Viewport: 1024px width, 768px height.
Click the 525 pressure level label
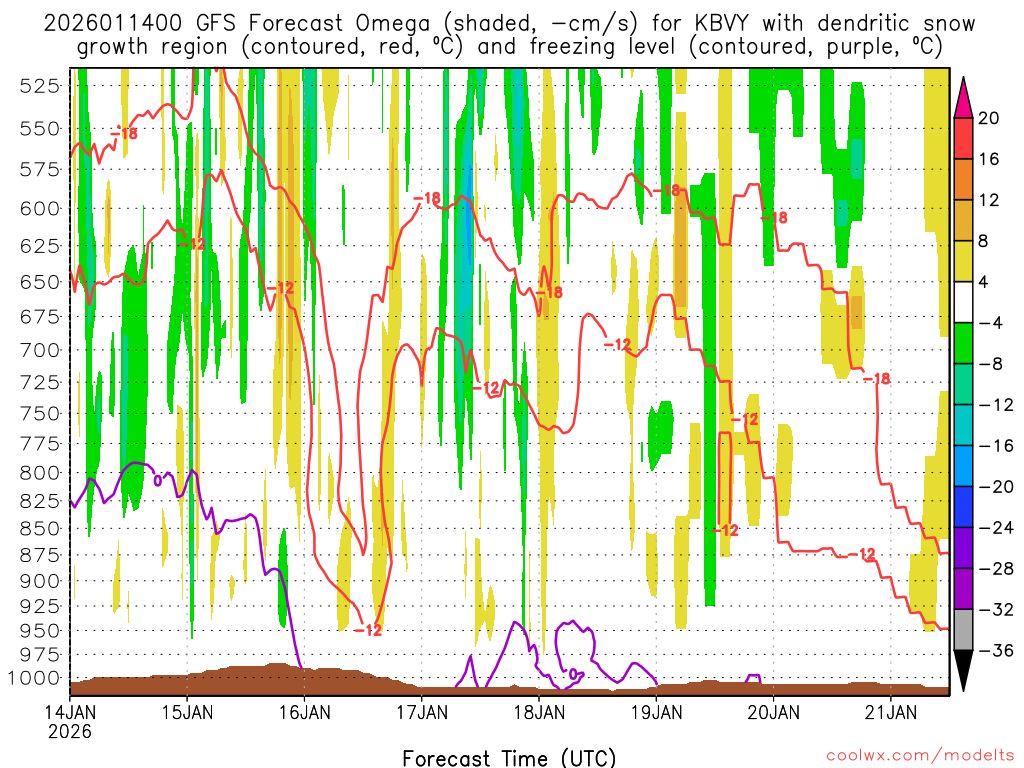pos(40,86)
